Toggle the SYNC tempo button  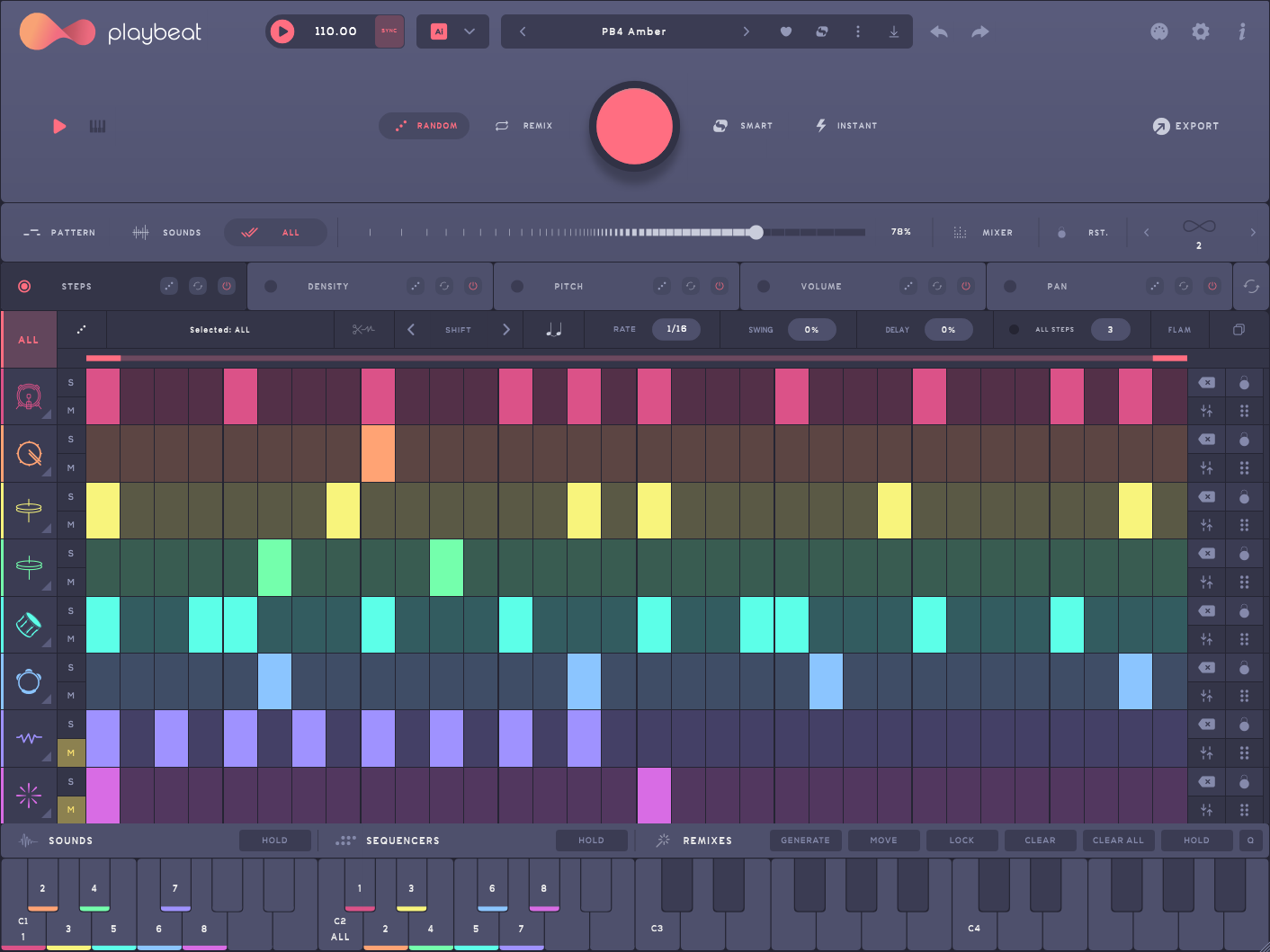pos(389,31)
